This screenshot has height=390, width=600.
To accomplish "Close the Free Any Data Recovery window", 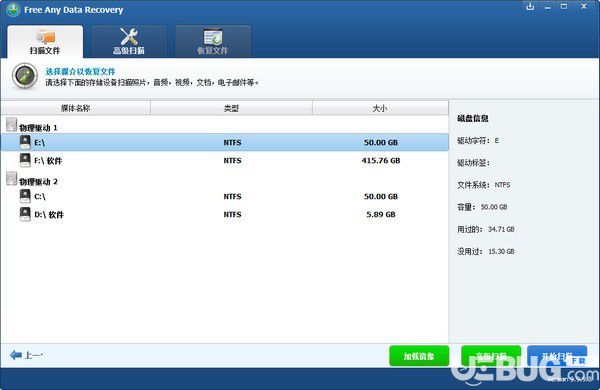I will tap(584, 7).
